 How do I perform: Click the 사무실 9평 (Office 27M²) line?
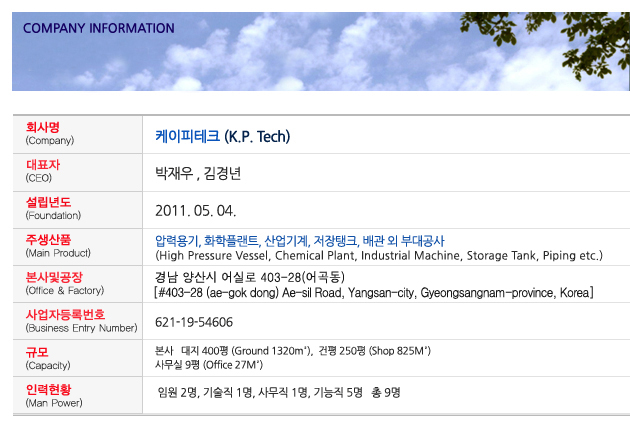(209, 365)
